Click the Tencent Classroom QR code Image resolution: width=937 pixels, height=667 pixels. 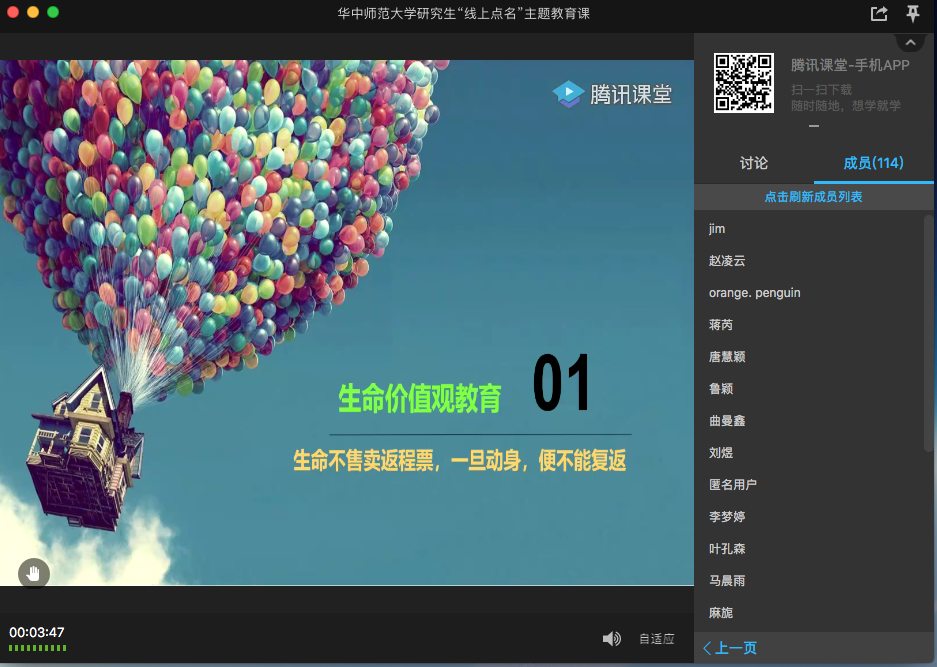[743, 83]
